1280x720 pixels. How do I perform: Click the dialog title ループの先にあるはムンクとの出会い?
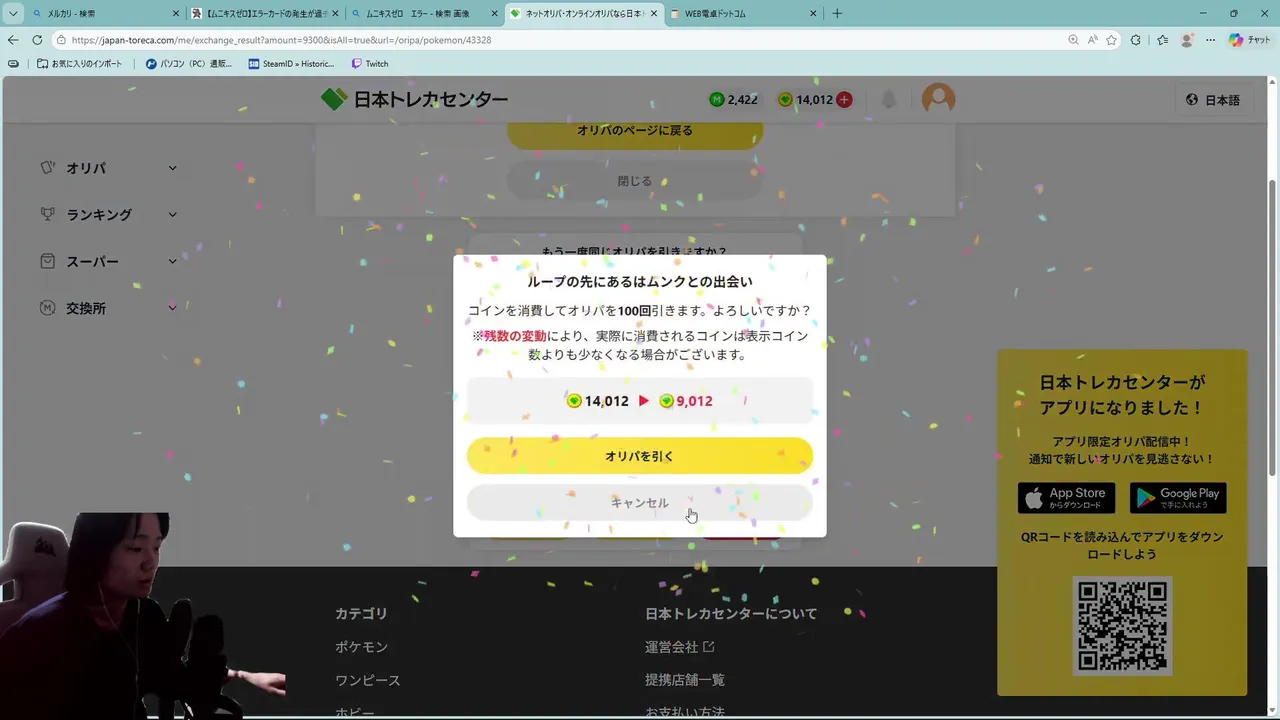click(640, 282)
